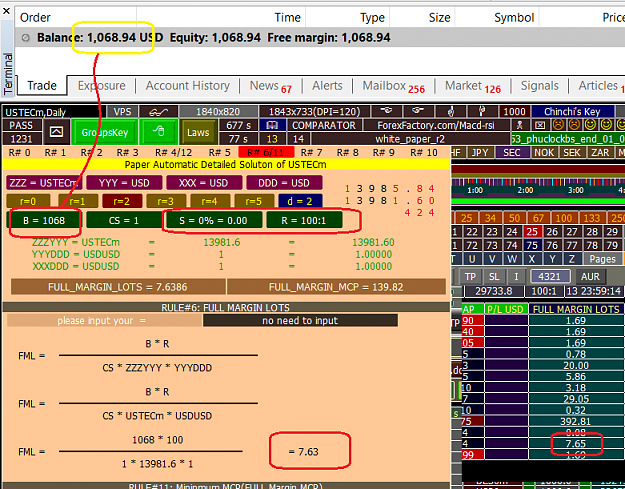This screenshot has width=625, height=489.
Task: Toggle the r=0 option
Action: pyautogui.click(x=28, y=201)
